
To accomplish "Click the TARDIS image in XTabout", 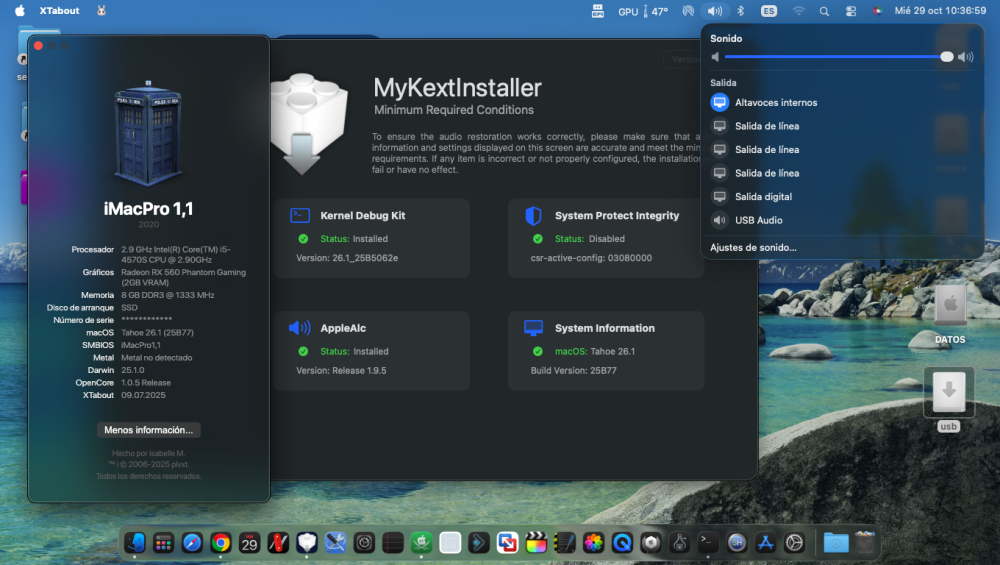I will [x=148, y=133].
